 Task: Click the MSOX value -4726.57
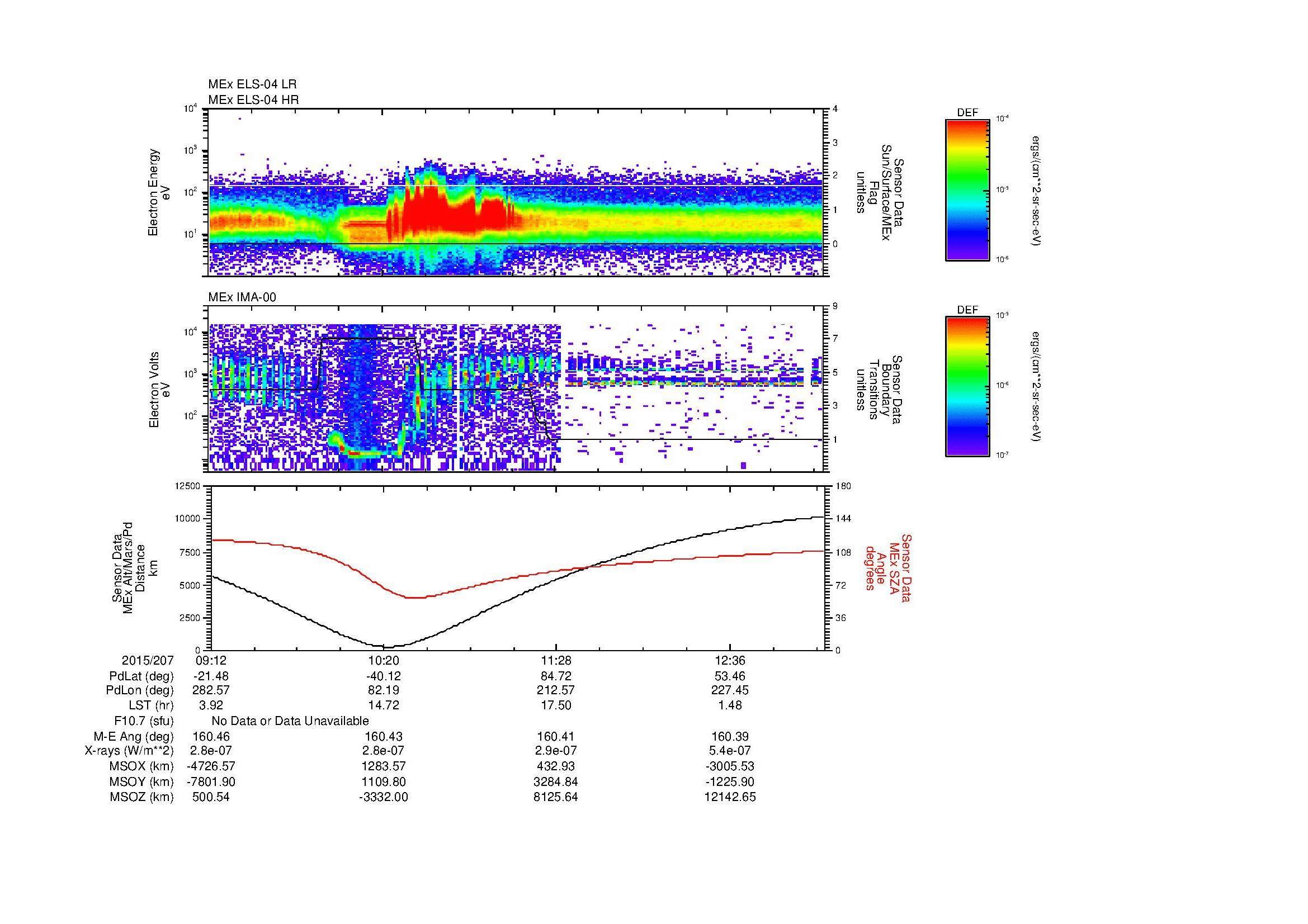pyautogui.click(x=211, y=766)
